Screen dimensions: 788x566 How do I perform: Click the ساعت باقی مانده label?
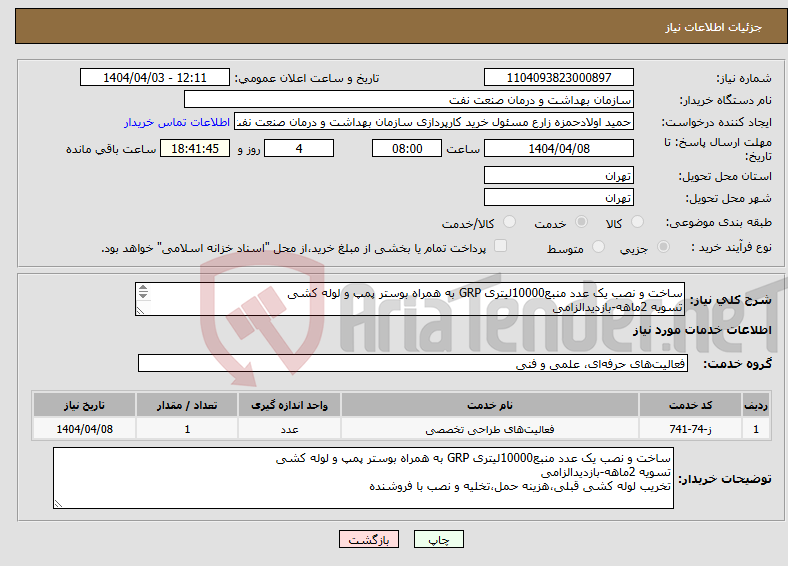[x=111, y=149]
